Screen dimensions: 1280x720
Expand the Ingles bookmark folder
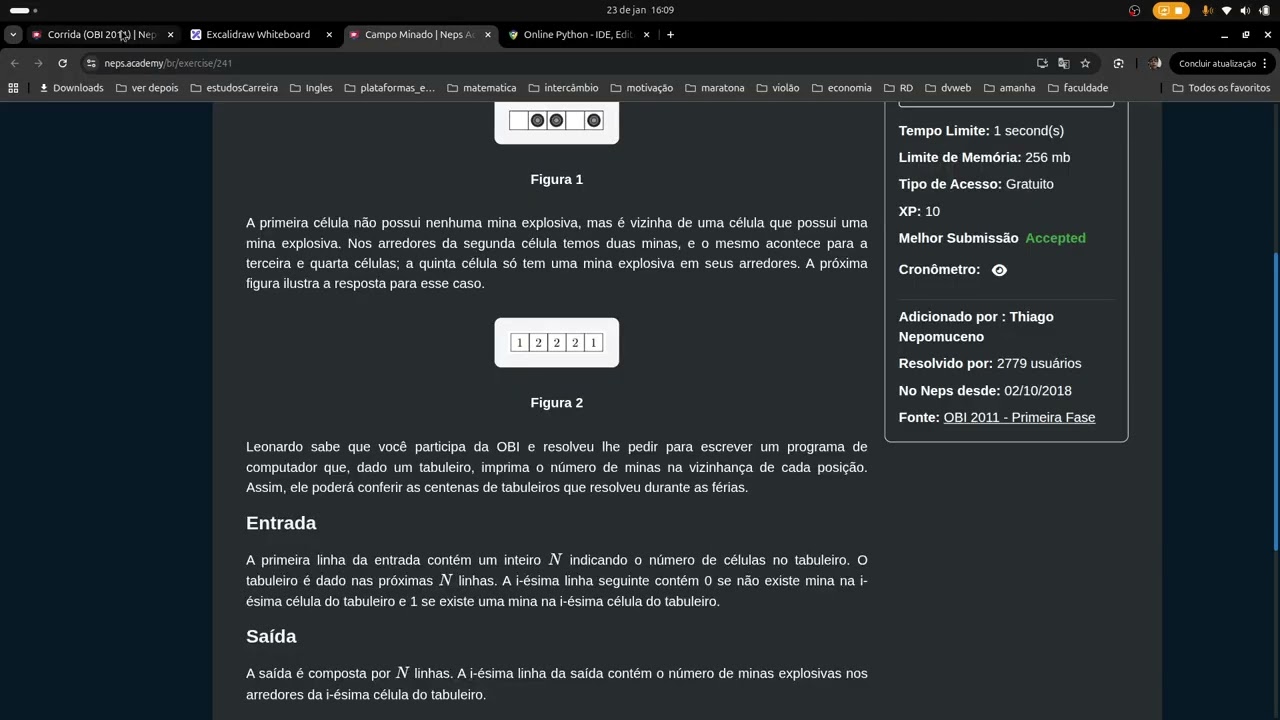pyautogui.click(x=311, y=88)
